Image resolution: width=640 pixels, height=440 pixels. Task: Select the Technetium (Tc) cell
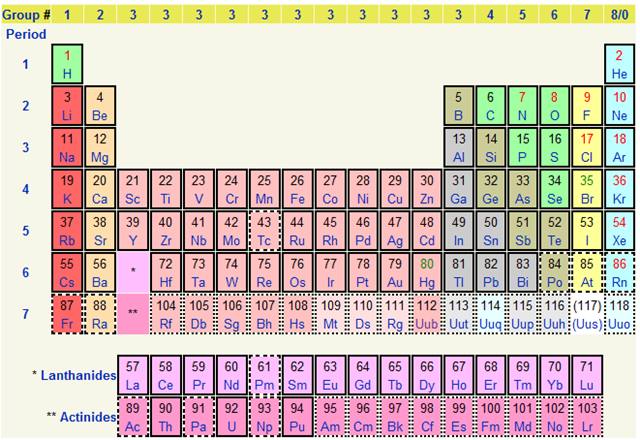[264, 231]
